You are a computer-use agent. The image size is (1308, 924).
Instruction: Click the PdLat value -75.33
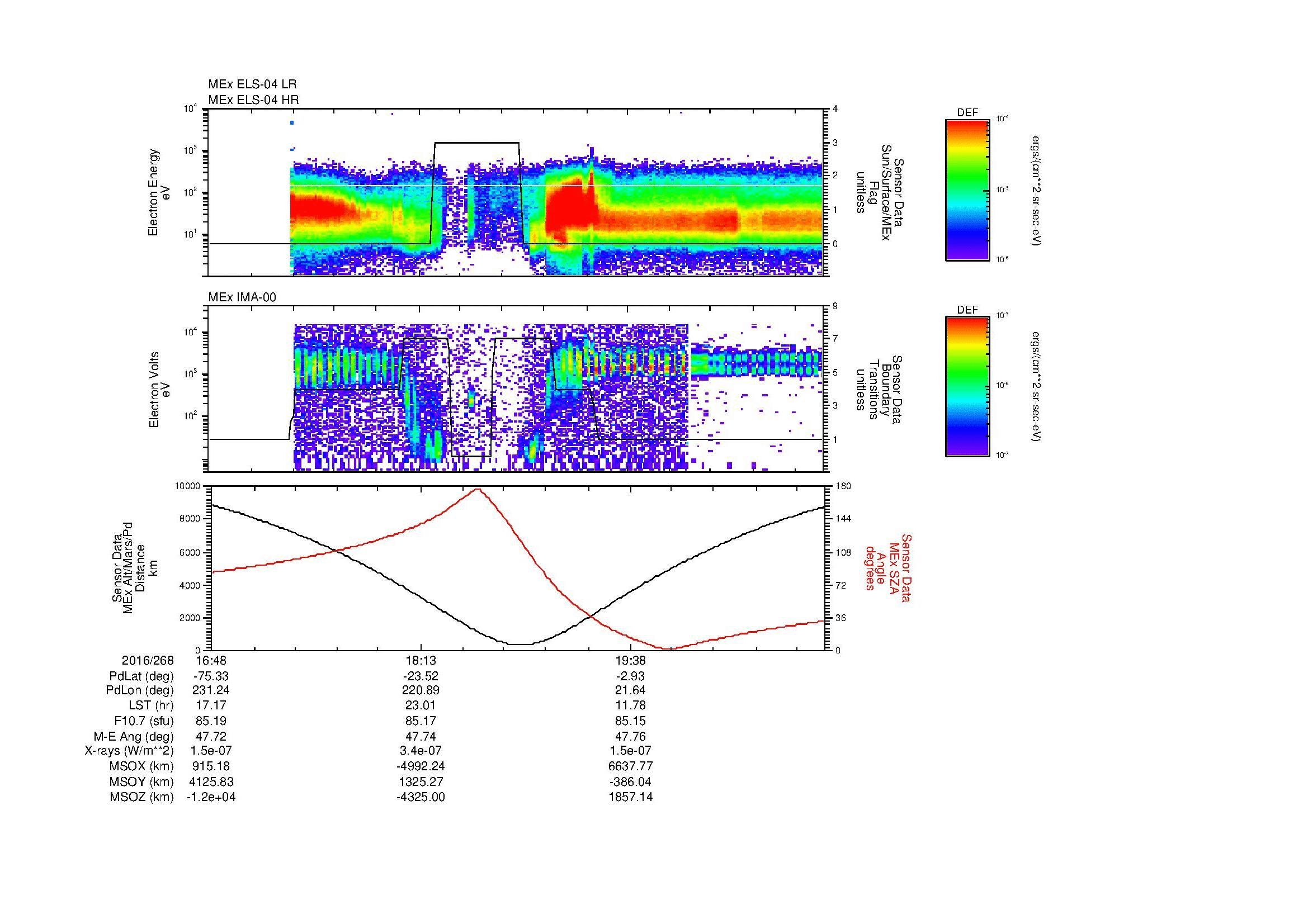coord(211,676)
